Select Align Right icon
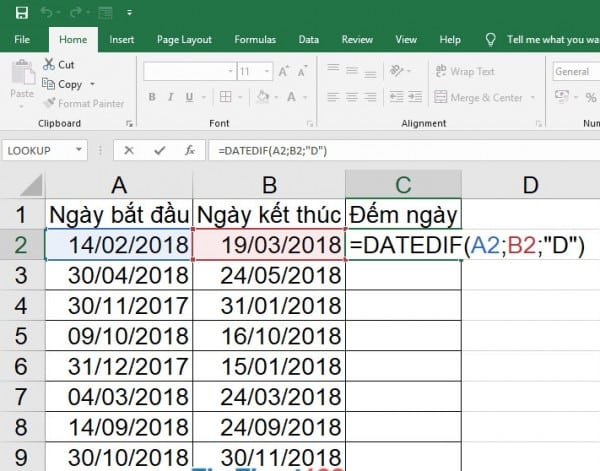Image resolution: width=600 pixels, height=471 pixels. tap(370, 97)
